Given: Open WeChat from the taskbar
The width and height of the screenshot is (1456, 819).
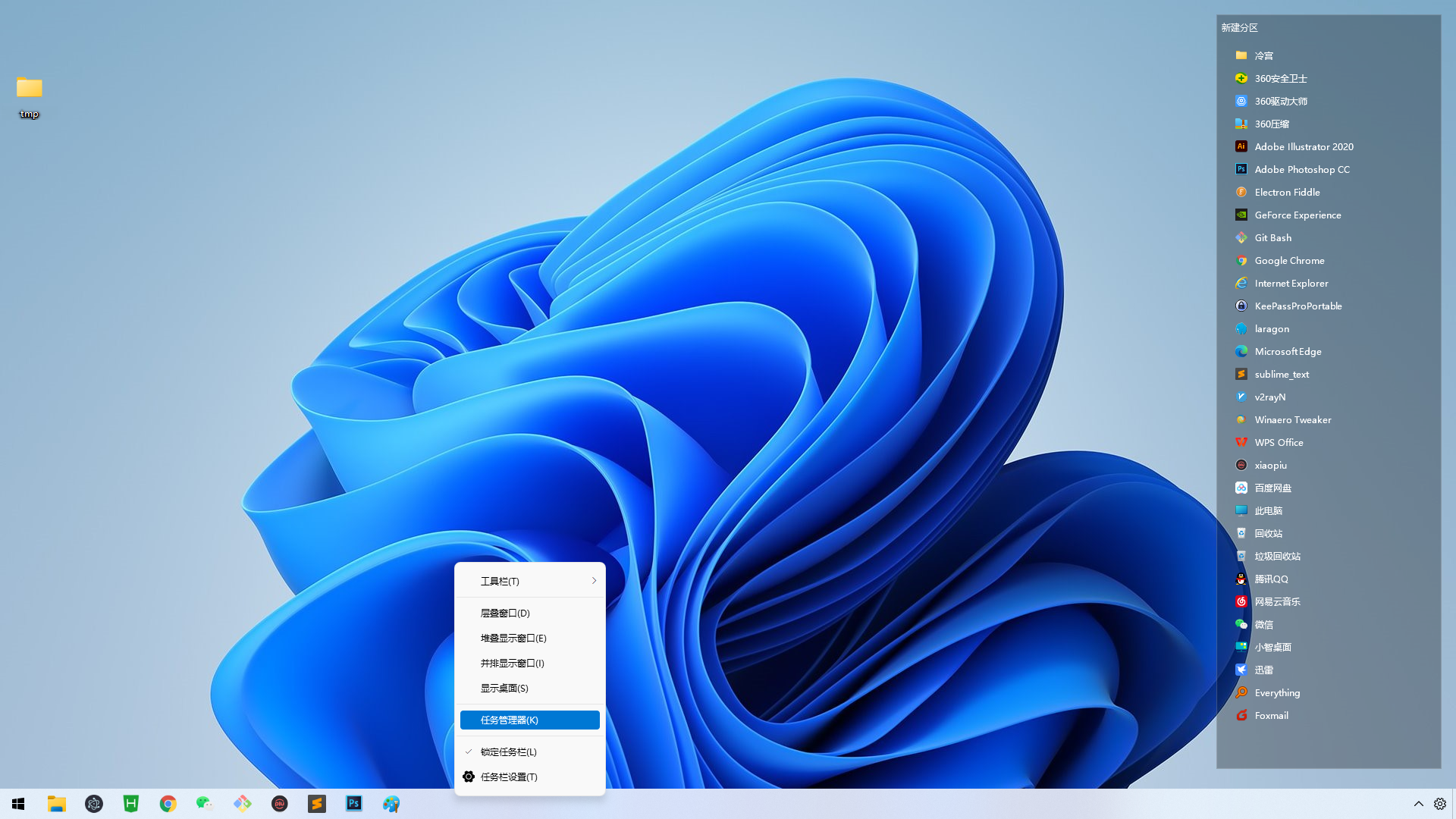Looking at the screenshot, I should pos(204,803).
